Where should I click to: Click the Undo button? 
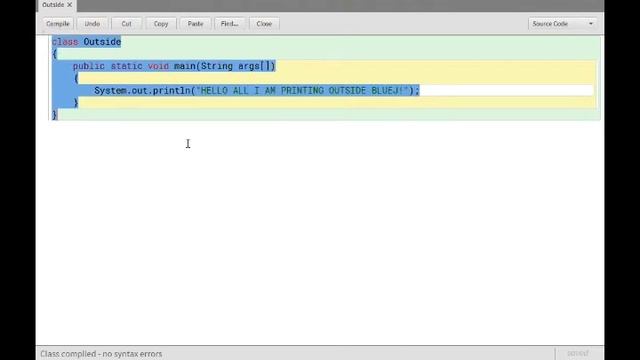coord(92,24)
